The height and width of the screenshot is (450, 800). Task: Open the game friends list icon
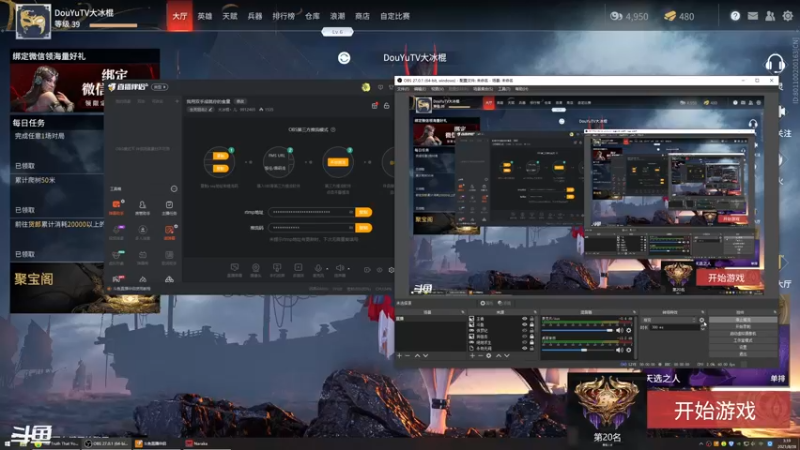tap(770, 16)
